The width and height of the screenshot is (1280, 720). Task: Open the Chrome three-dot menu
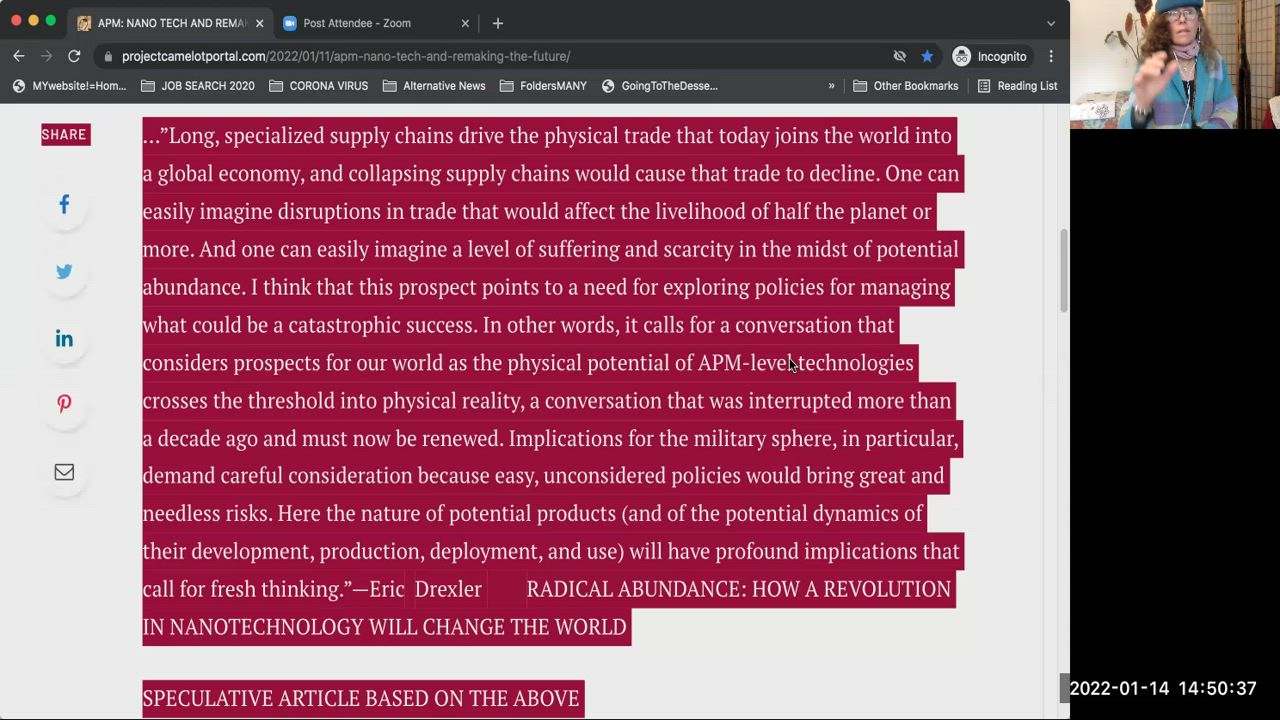click(x=1051, y=57)
